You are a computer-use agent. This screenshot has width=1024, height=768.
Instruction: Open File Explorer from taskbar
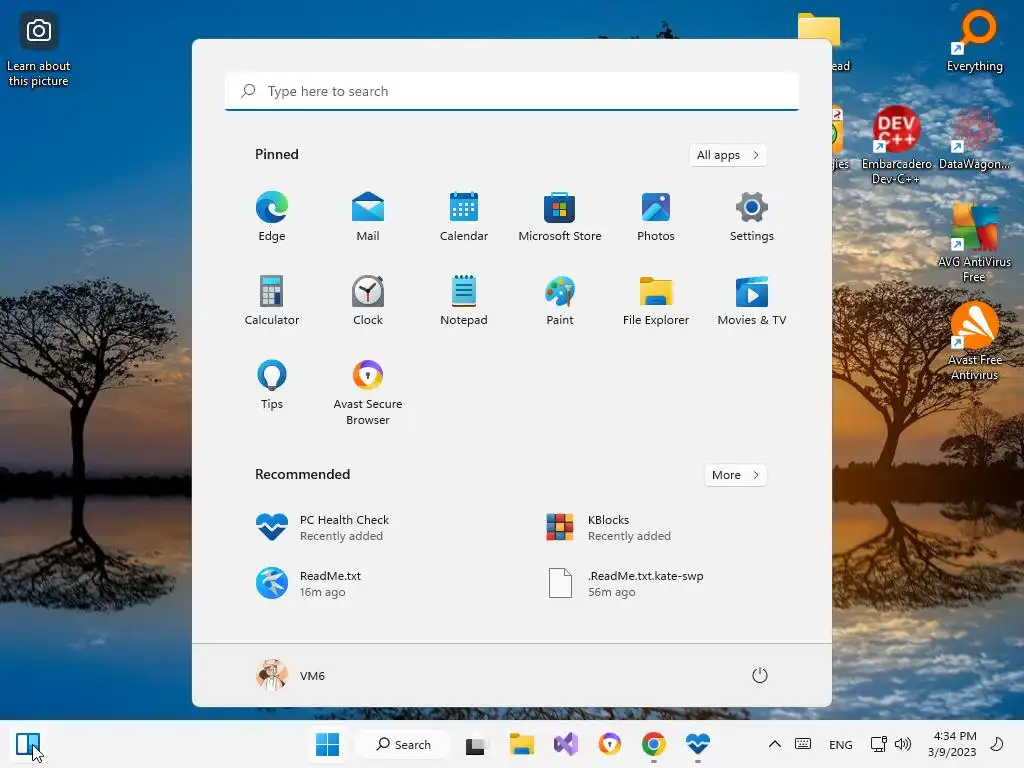pyautogui.click(x=521, y=744)
